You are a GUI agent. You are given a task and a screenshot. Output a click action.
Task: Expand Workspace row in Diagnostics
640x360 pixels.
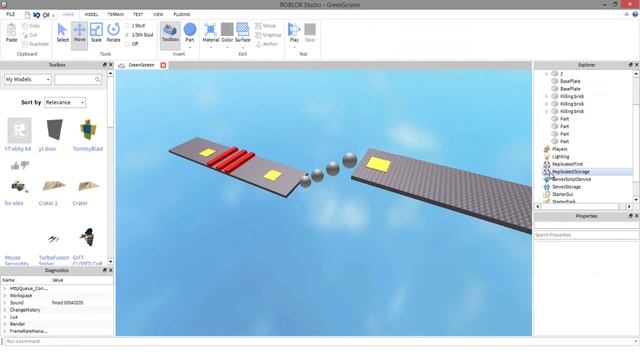coord(5,296)
